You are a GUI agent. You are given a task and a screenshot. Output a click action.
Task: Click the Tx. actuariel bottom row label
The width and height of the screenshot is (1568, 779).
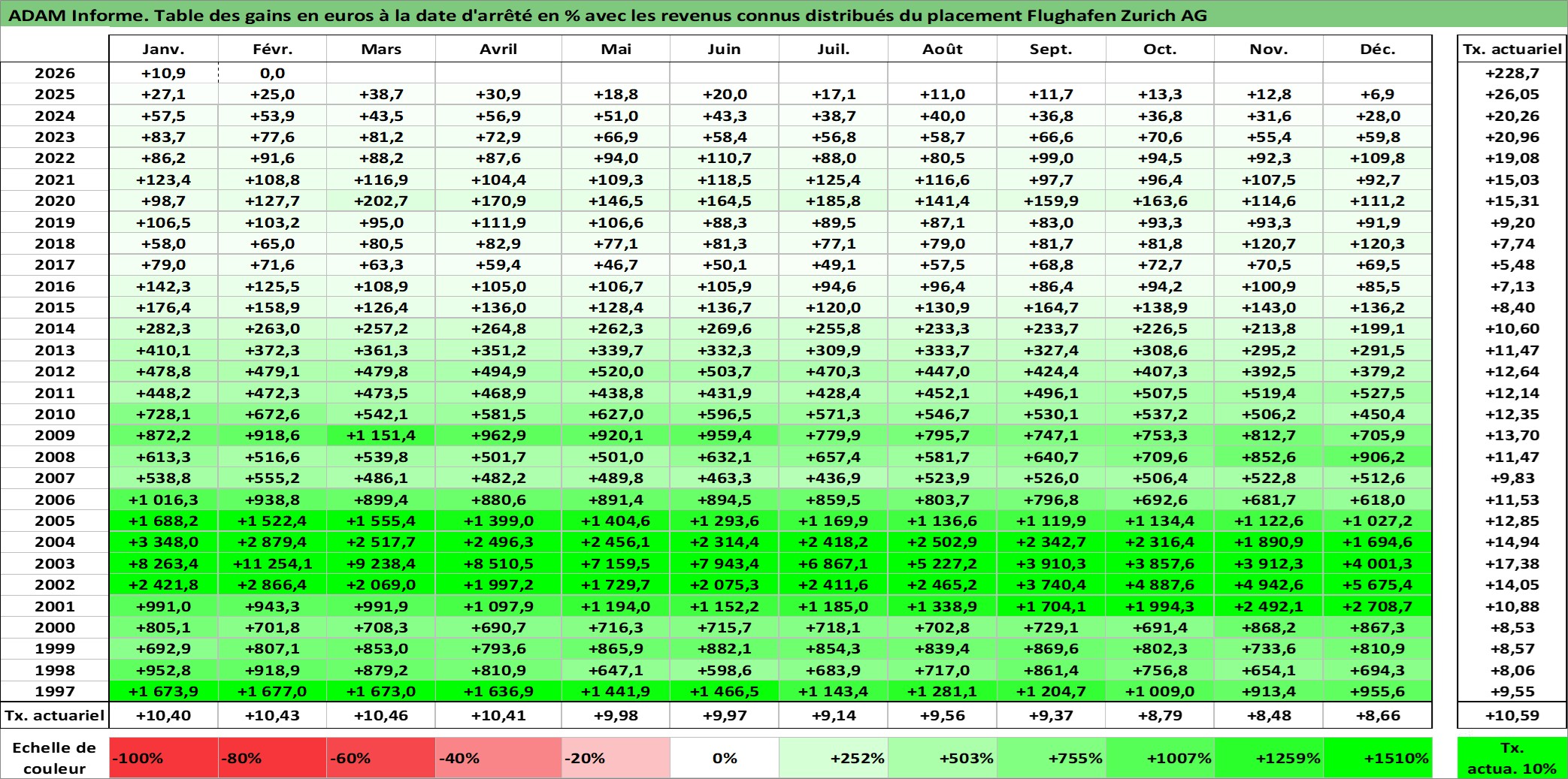pos(55,715)
